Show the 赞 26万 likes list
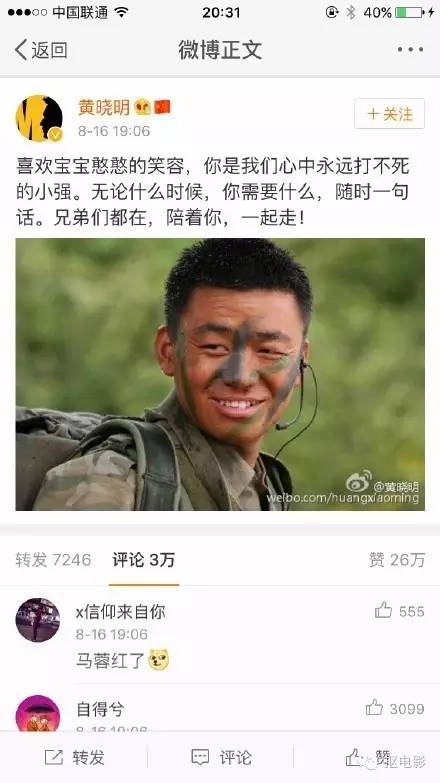The image size is (440, 783). tap(397, 560)
